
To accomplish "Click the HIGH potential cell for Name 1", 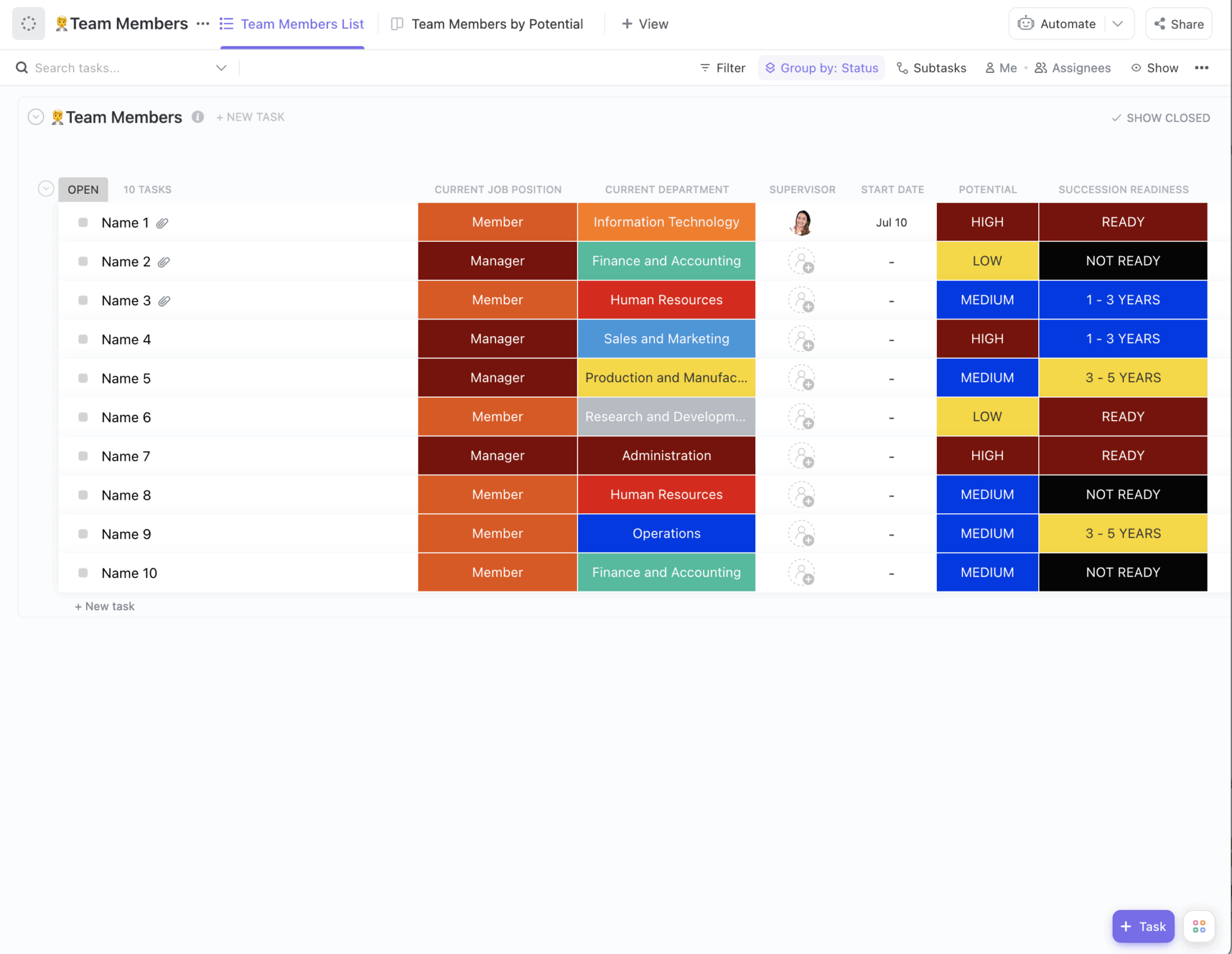I will click(987, 222).
